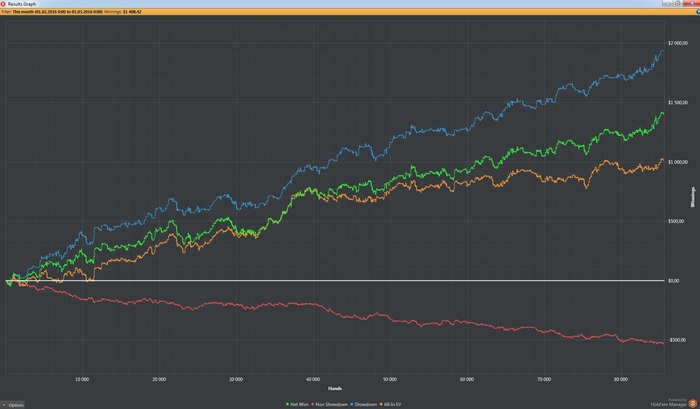Toggle the All-In EV legend entry

(390, 405)
